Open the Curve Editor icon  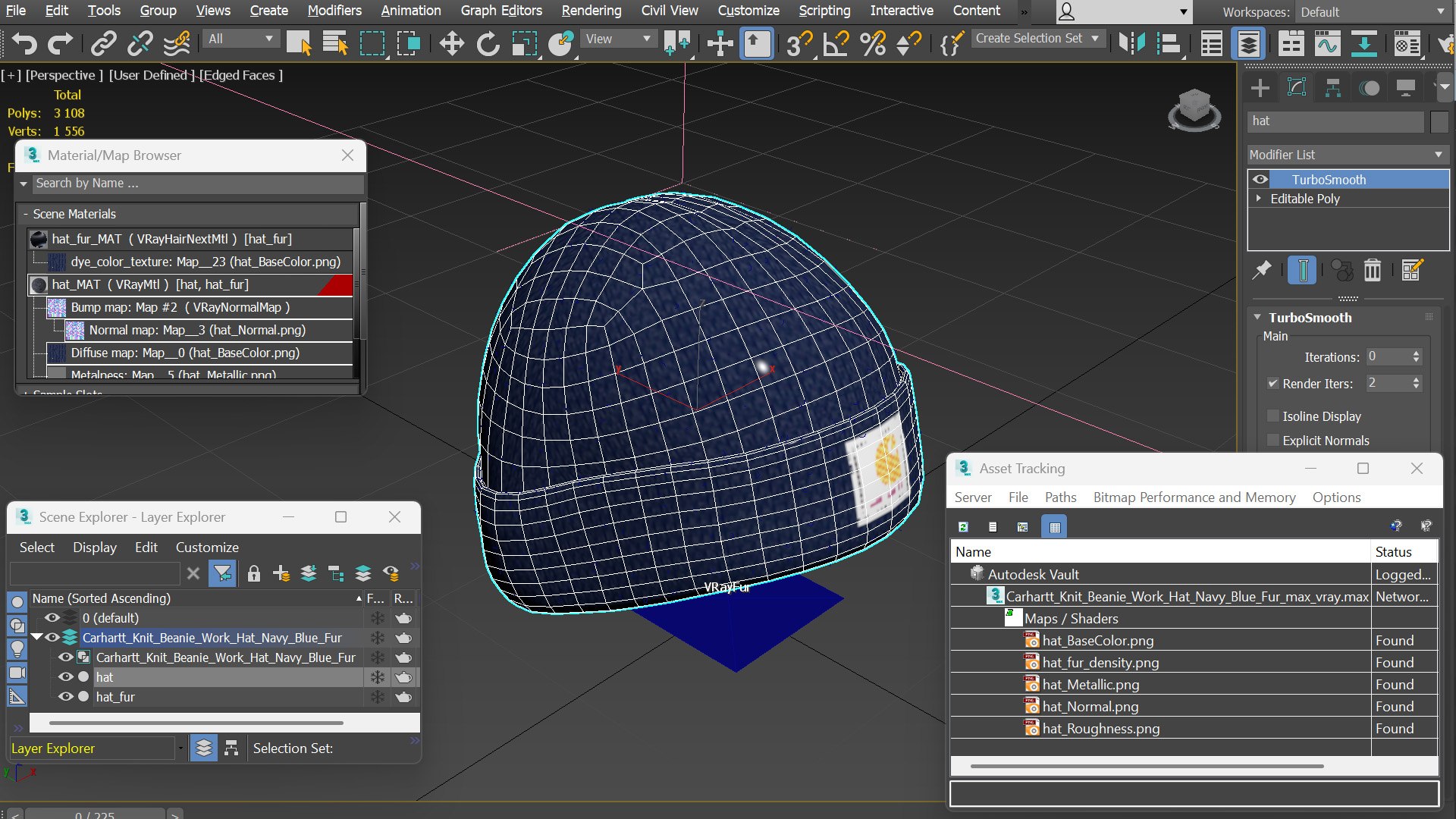tap(1327, 43)
